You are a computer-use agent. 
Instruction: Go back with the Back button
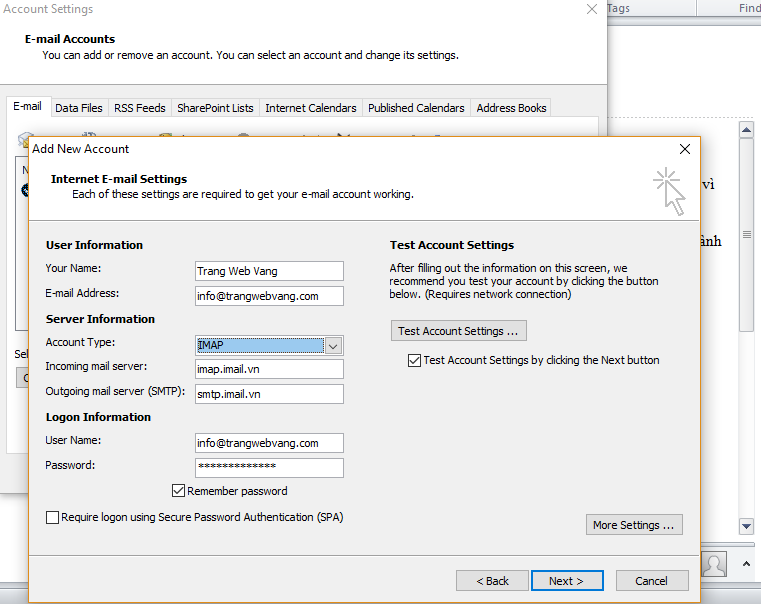click(x=492, y=581)
